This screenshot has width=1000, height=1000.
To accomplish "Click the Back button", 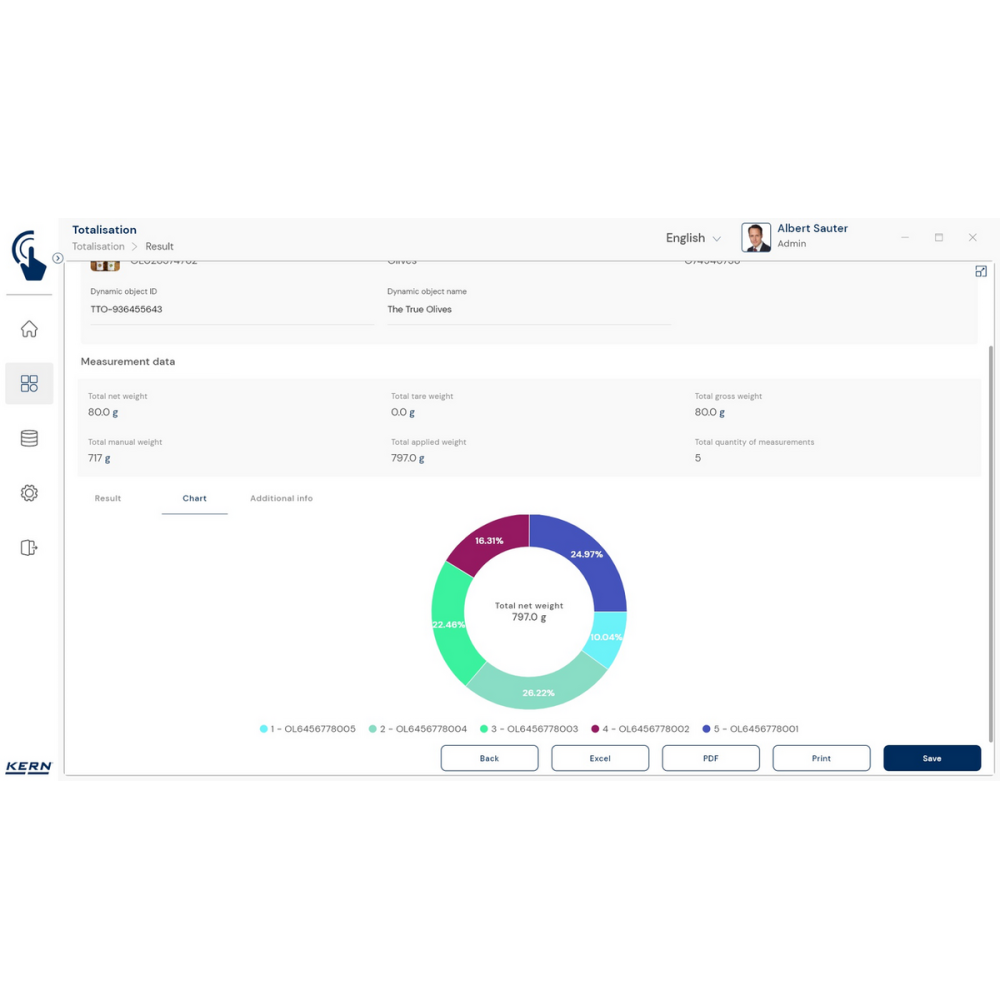I will tap(489, 758).
